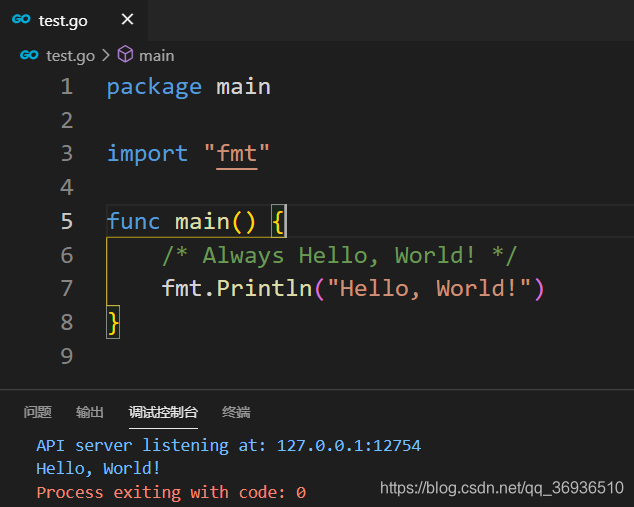Click the "import" keyword
This screenshot has width=634, height=507.
147,154
